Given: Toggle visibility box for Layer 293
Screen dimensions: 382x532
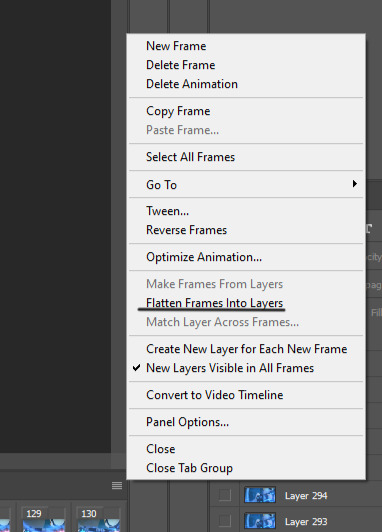Looking at the screenshot, I should pos(225,520).
